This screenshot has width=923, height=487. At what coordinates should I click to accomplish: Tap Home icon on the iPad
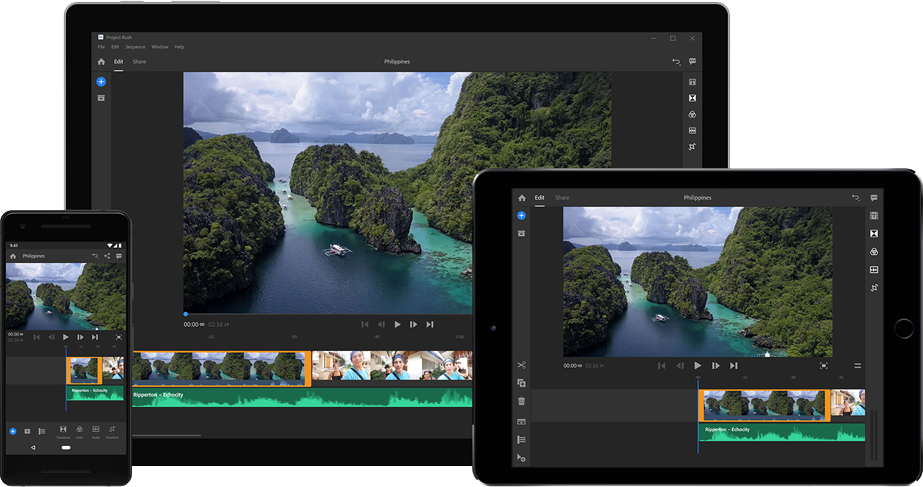pos(522,198)
